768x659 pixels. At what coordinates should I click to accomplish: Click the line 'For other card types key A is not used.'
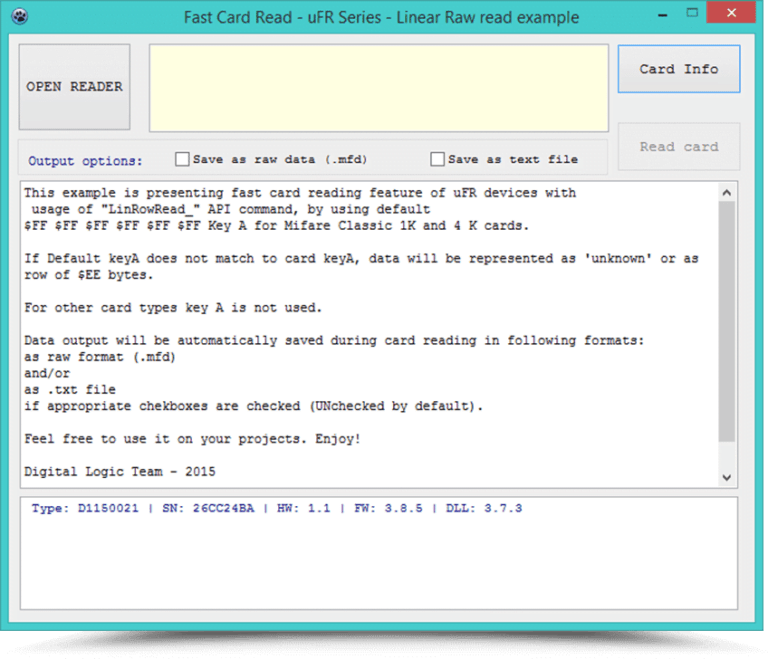point(173,308)
